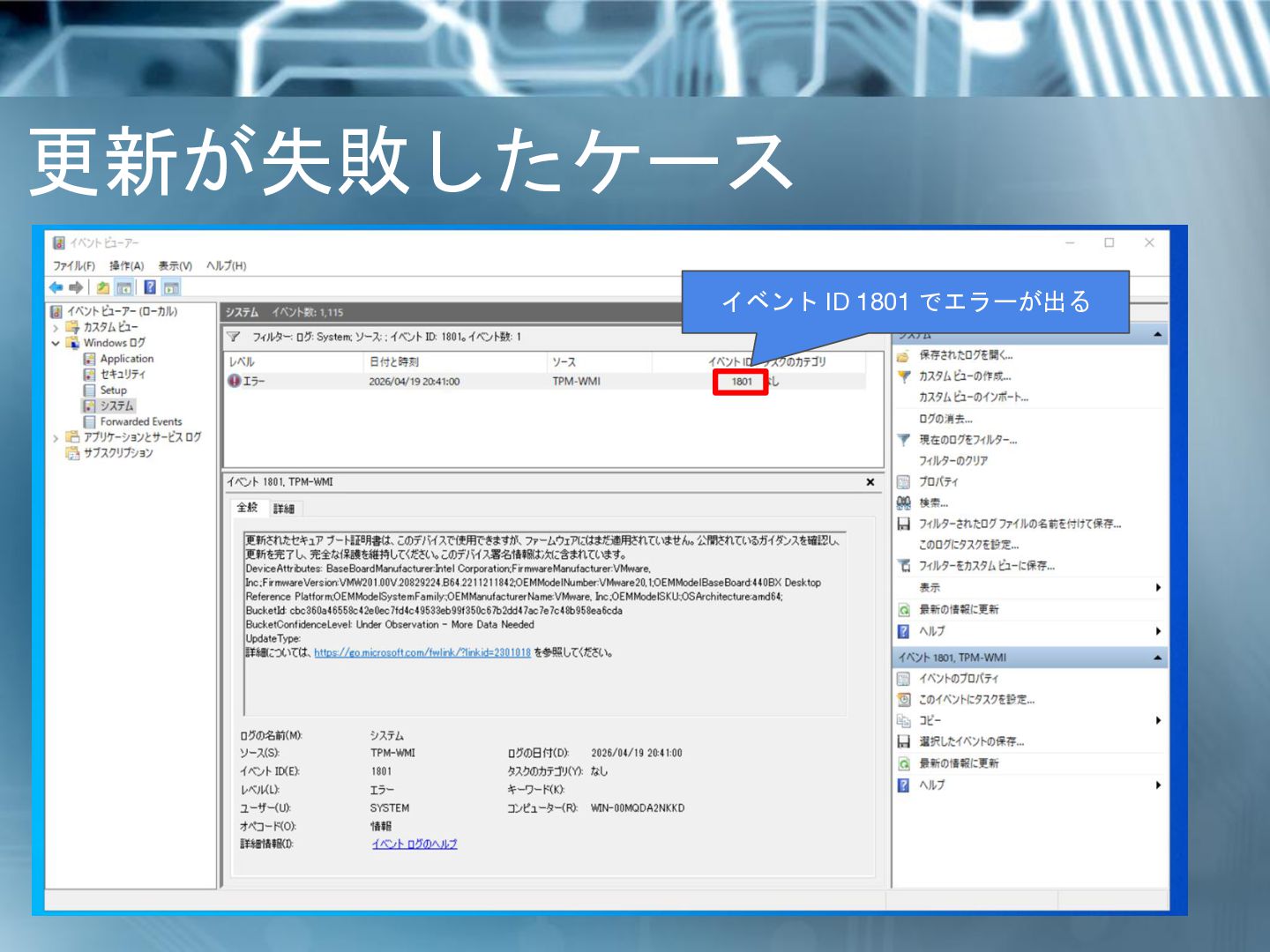This screenshot has width=1270, height=952.
Task: Open the 表示(V) menu
Action: (x=175, y=265)
